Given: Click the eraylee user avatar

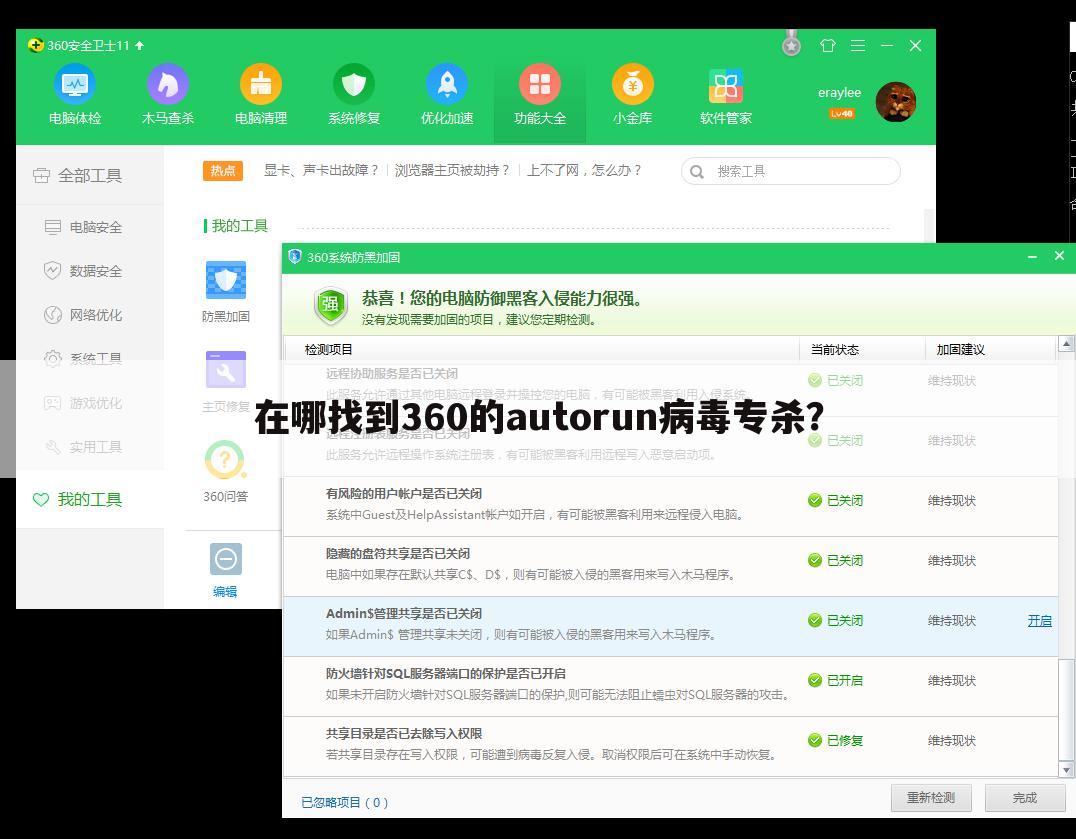Looking at the screenshot, I should pyautogui.click(x=896, y=102).
